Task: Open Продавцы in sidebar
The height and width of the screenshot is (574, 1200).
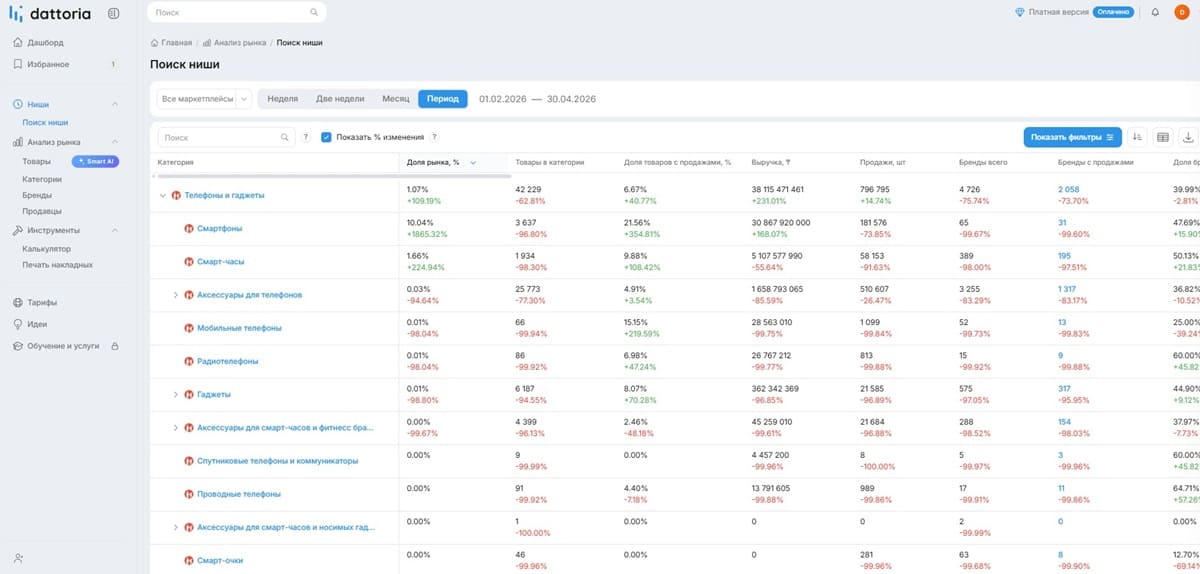Action: (x=42, y=211)
